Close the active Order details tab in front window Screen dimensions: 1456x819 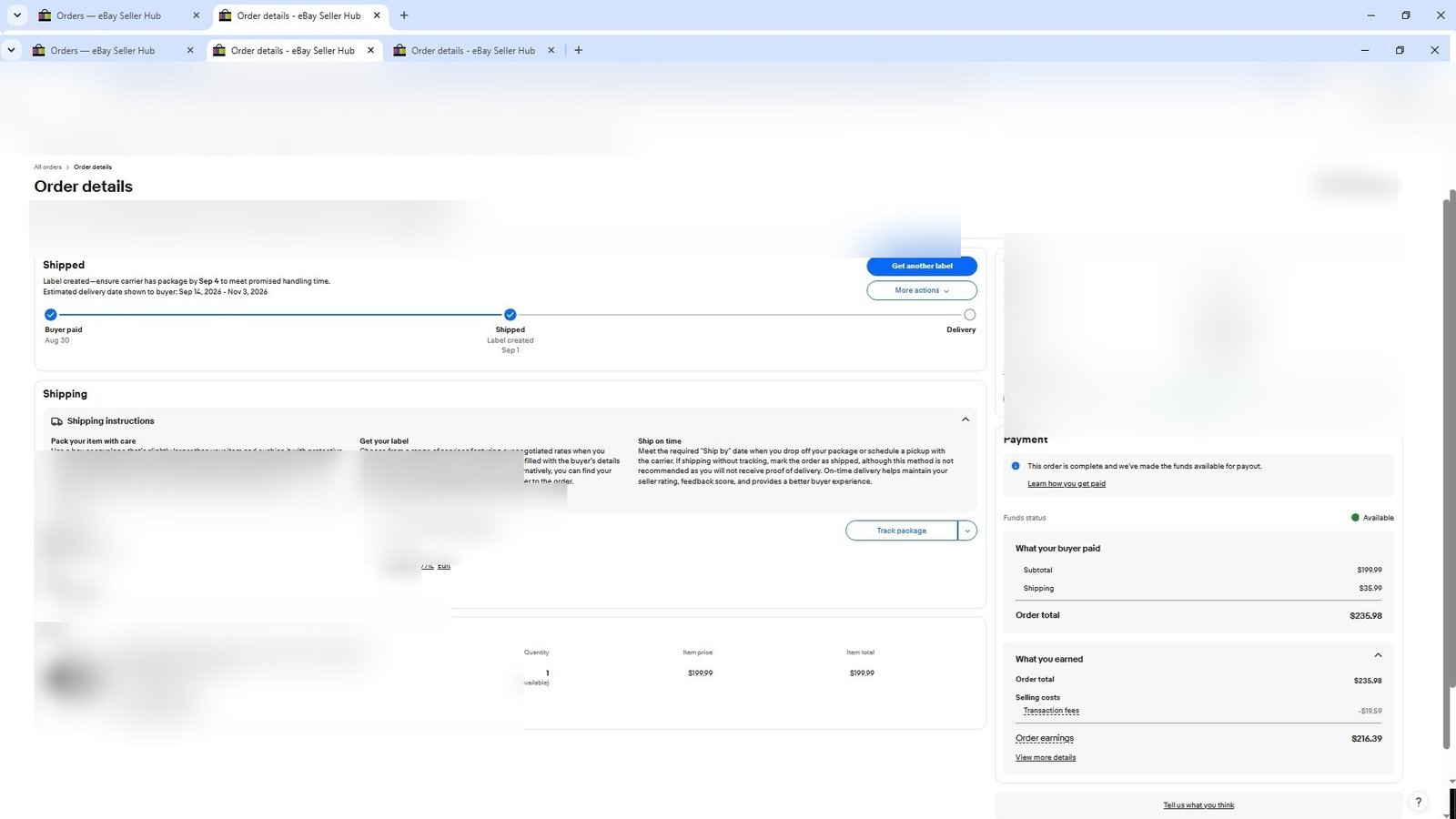pyautogui.click(x=370, y=51)
